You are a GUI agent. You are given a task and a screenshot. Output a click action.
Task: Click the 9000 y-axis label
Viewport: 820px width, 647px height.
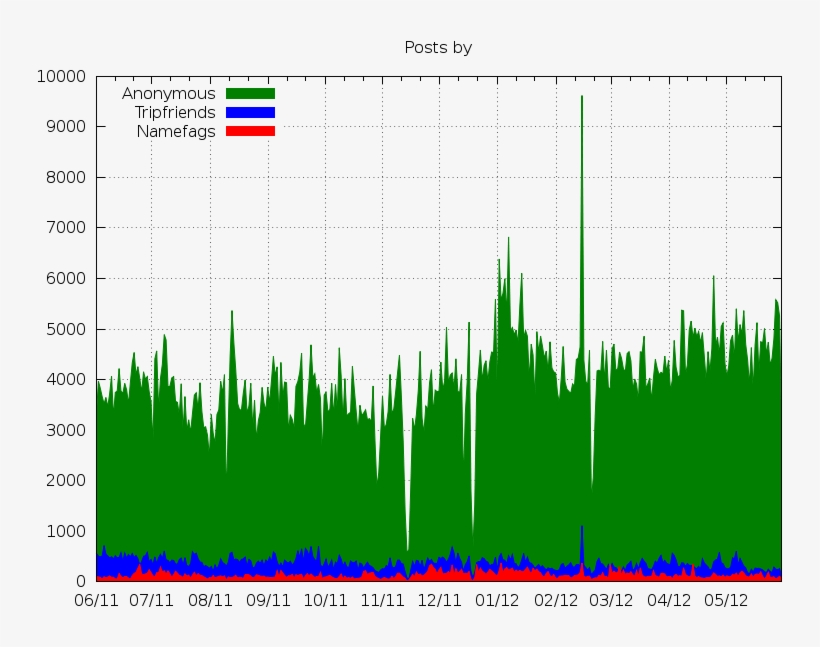pyautogui.click(x=66, y=127)
